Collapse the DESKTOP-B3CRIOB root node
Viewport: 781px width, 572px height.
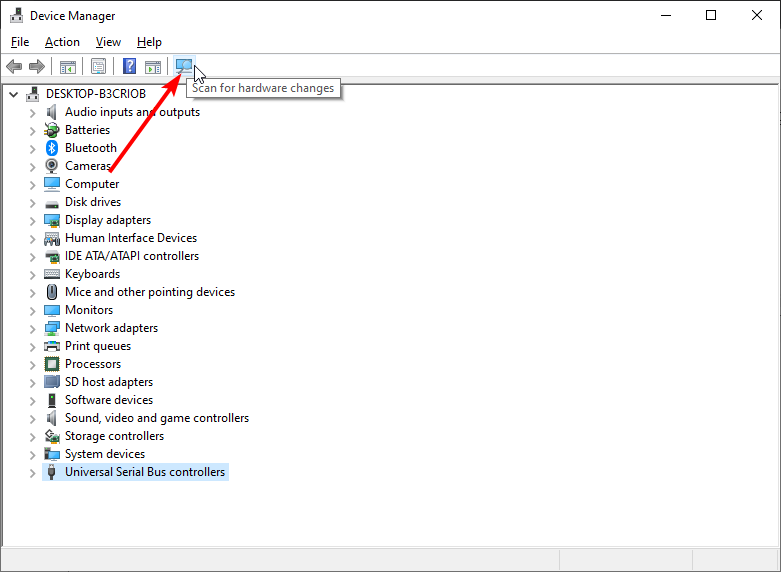point(13,94)
